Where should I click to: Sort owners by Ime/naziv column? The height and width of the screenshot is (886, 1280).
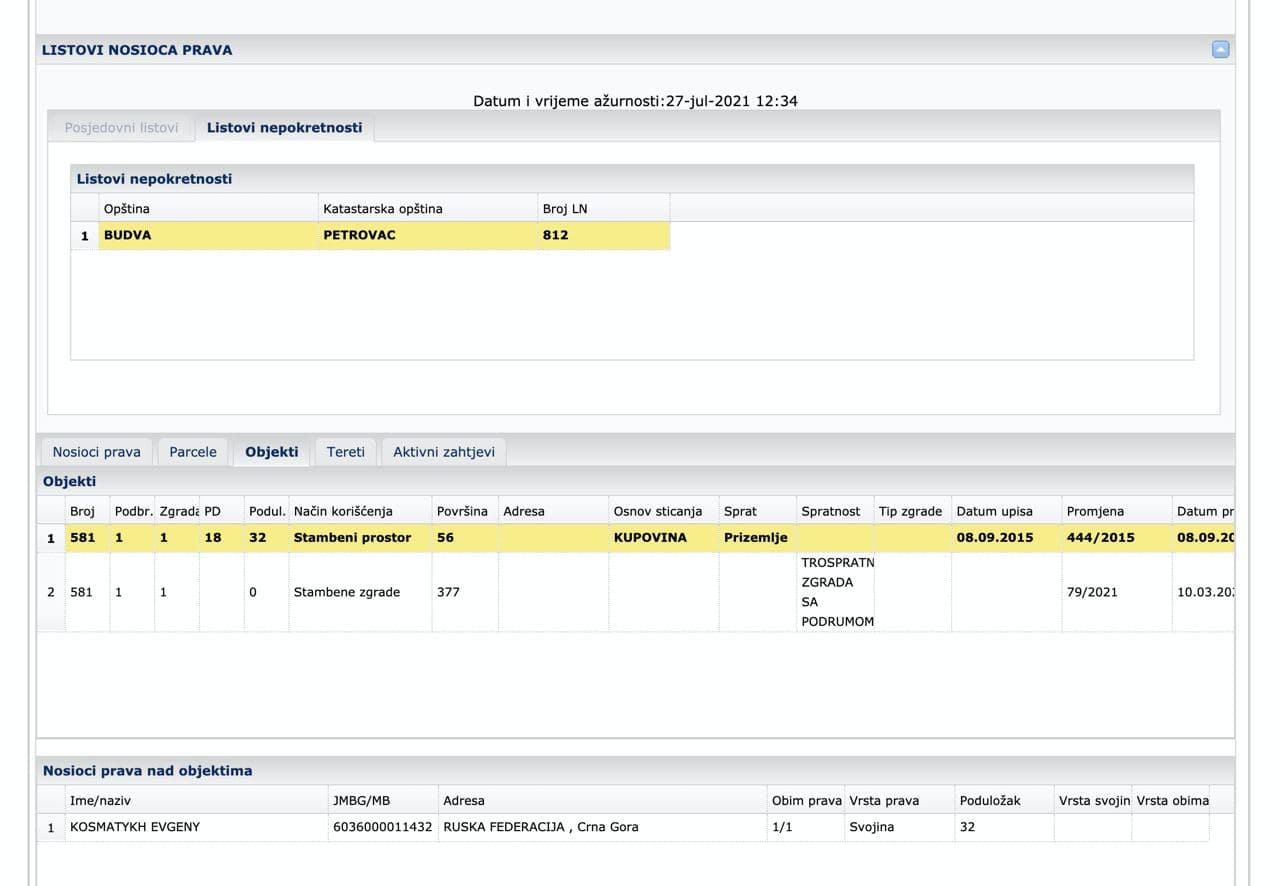point(100,800)
